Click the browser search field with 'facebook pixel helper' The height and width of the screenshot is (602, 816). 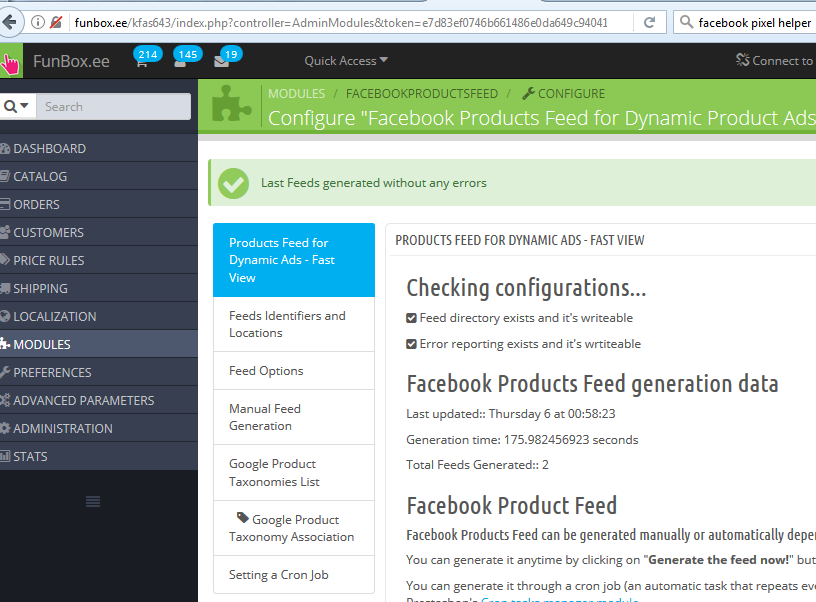coord(756,22)
